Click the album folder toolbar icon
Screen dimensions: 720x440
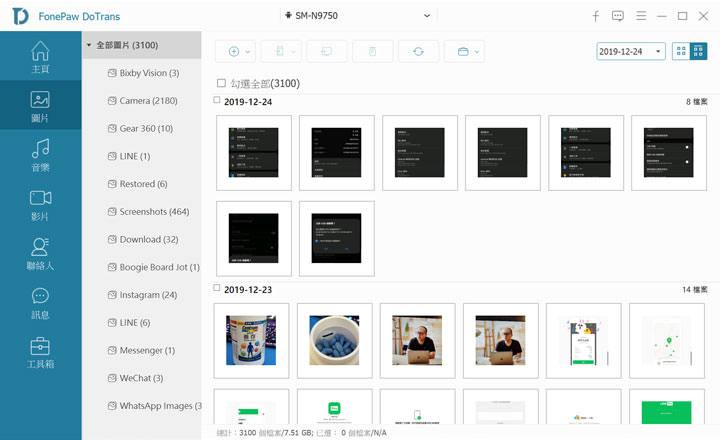463,51
